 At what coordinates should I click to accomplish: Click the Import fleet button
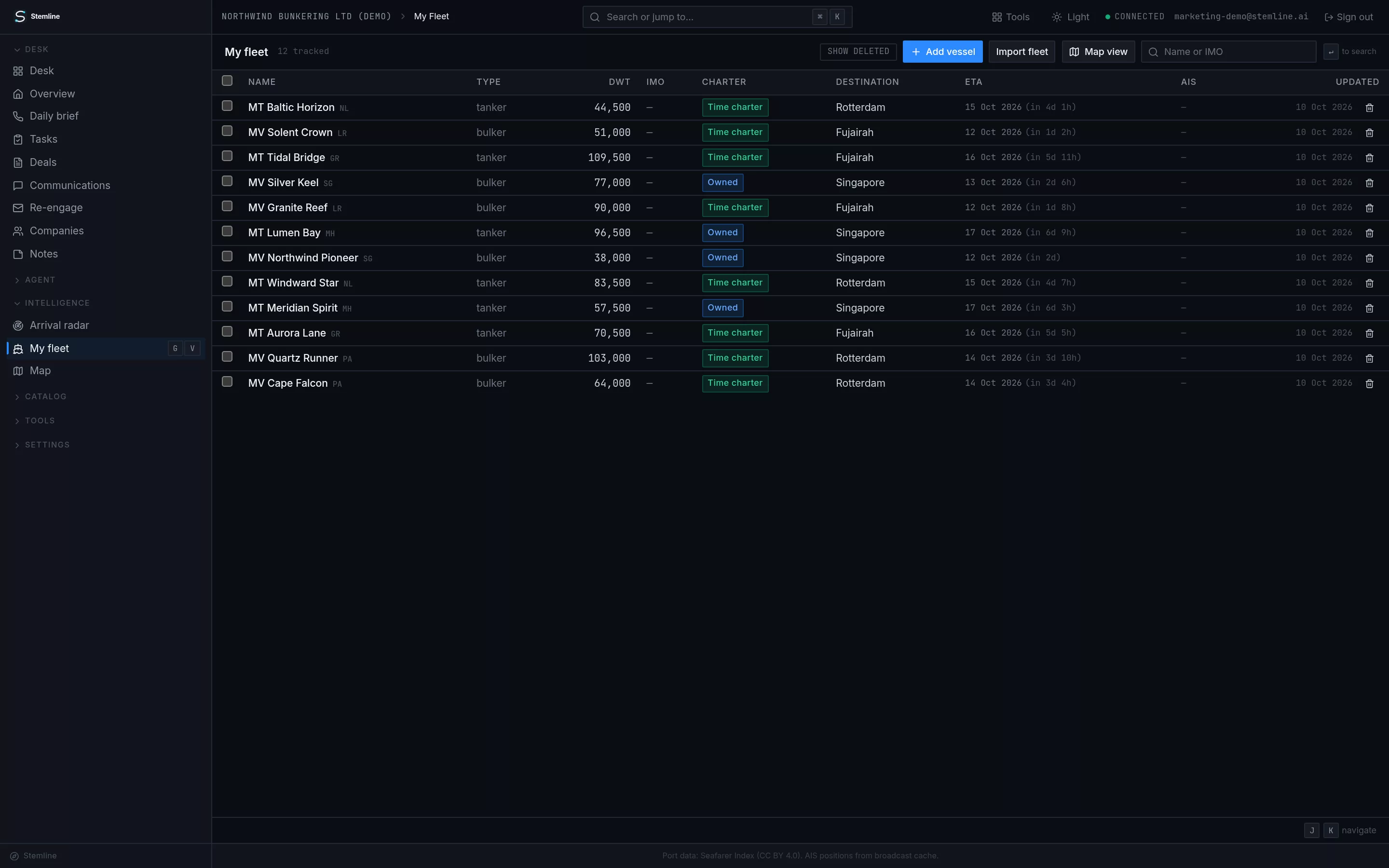(x=1021, y=52)
